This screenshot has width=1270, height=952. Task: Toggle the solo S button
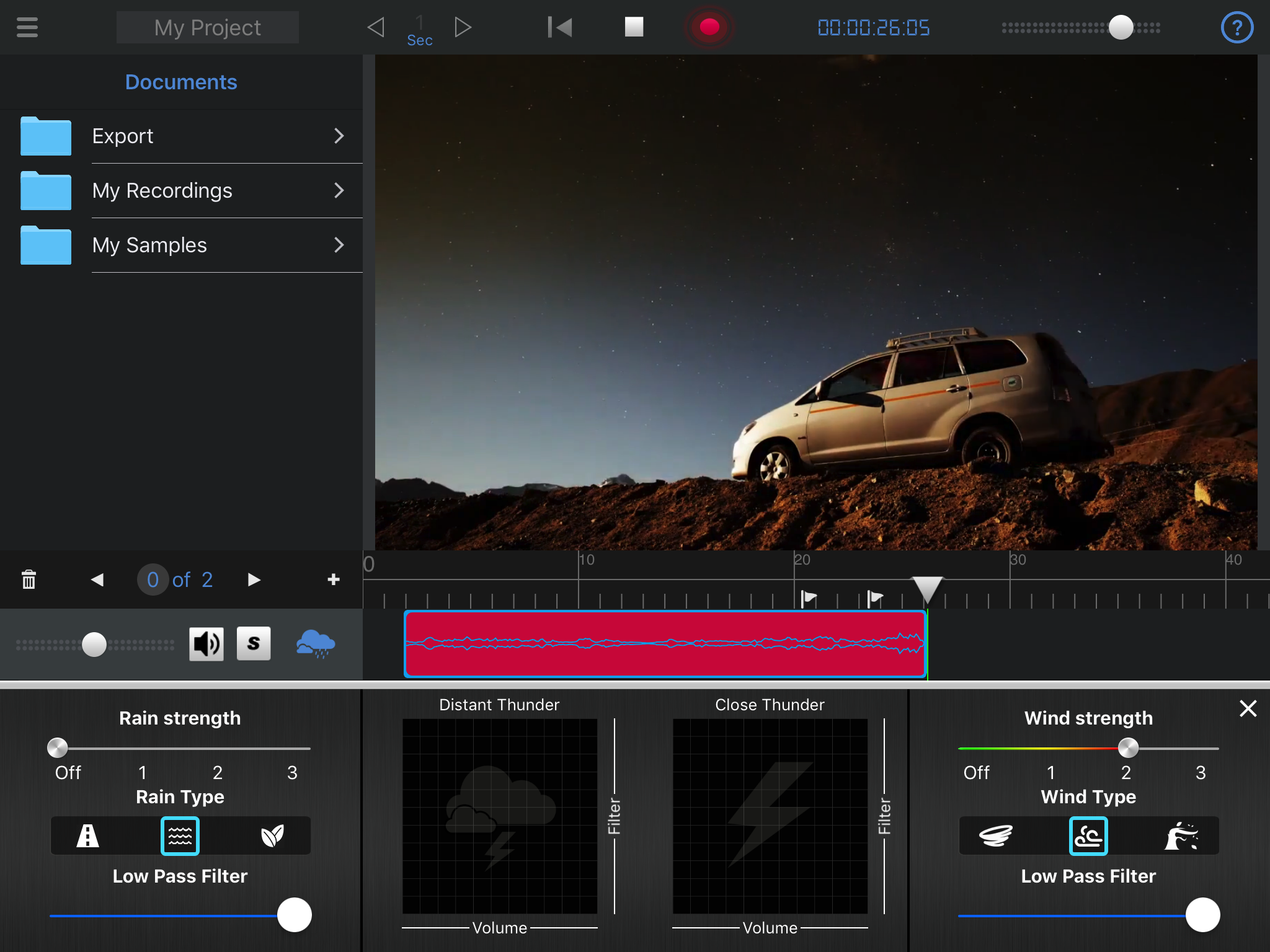coord(254,644)
